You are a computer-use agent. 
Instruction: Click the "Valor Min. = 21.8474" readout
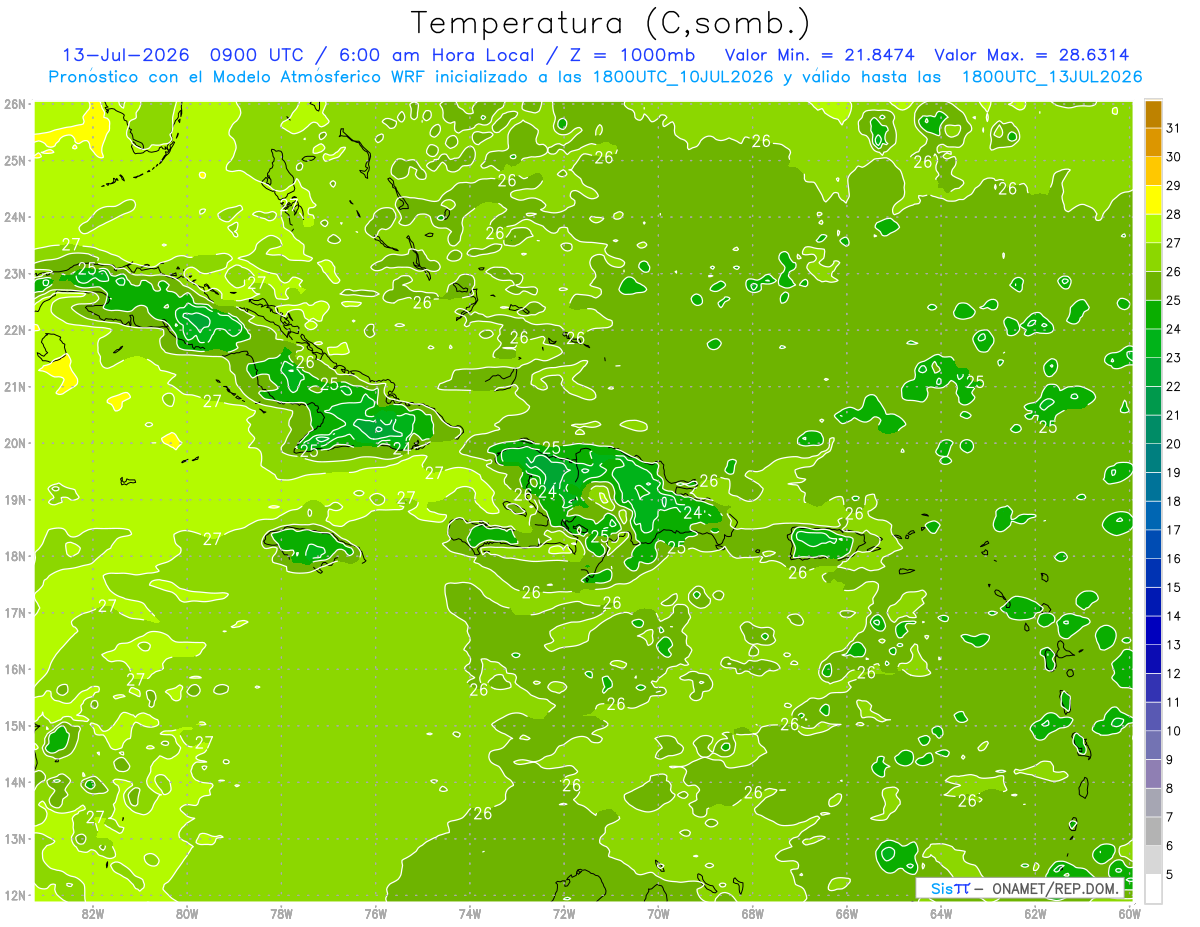pos(819,55)
